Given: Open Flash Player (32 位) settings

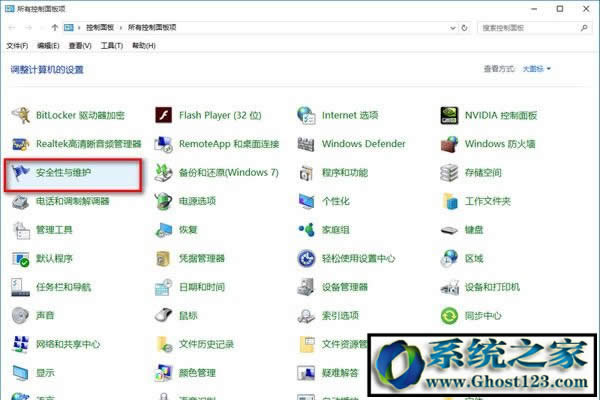Looking at the screenshot, I should click(220, 115).
